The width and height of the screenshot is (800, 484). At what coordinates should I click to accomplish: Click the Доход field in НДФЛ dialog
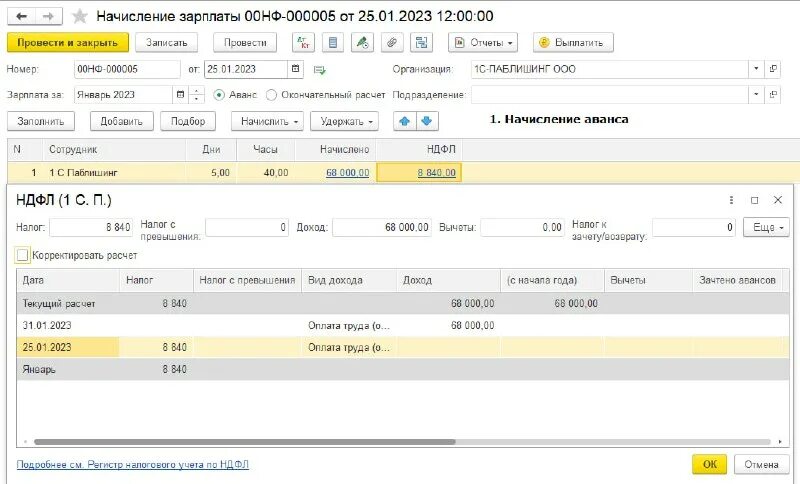click(x=382, y=227)
